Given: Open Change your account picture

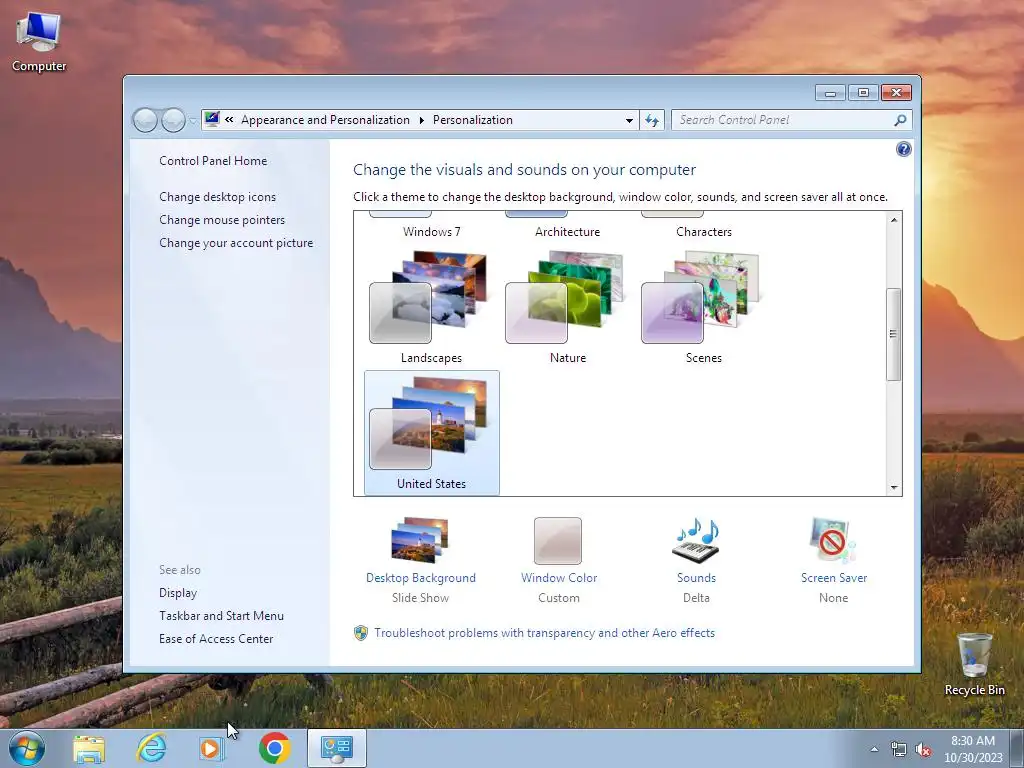Looking at the screenshot, I should click(236, 243).
